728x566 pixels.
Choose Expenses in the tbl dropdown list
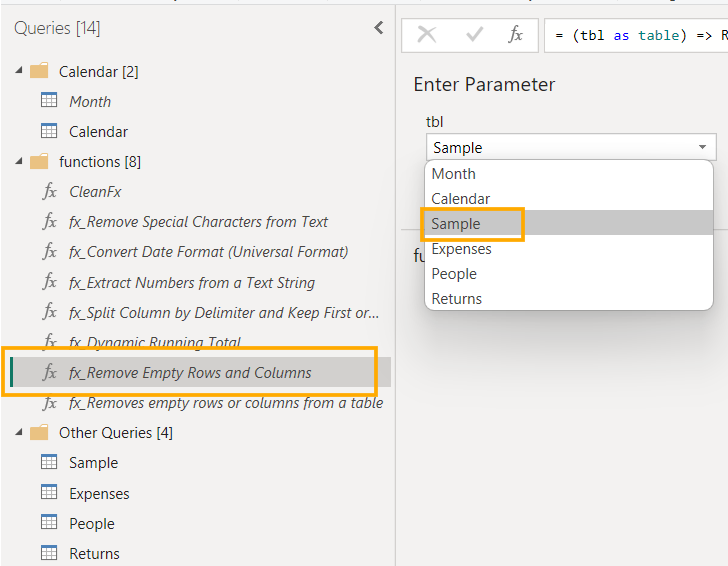coord(569,249)
